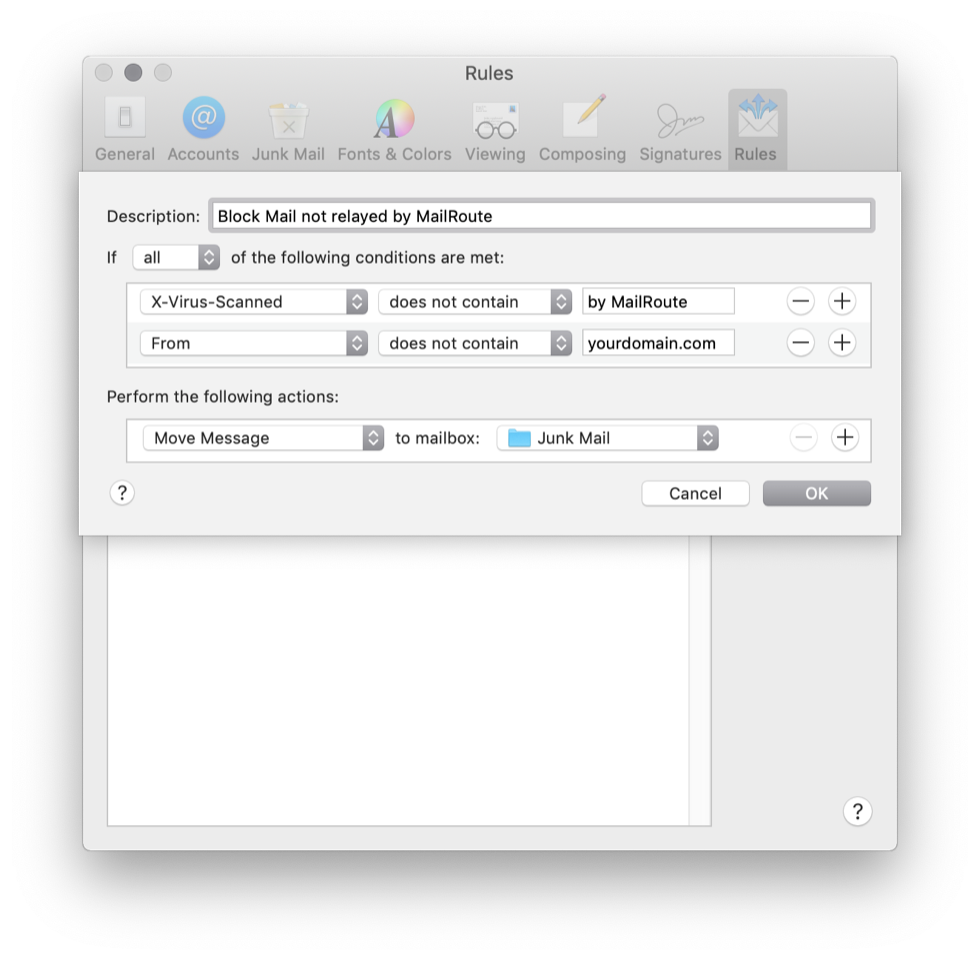Switch to the Composing tab label

[x=582, y=154]
